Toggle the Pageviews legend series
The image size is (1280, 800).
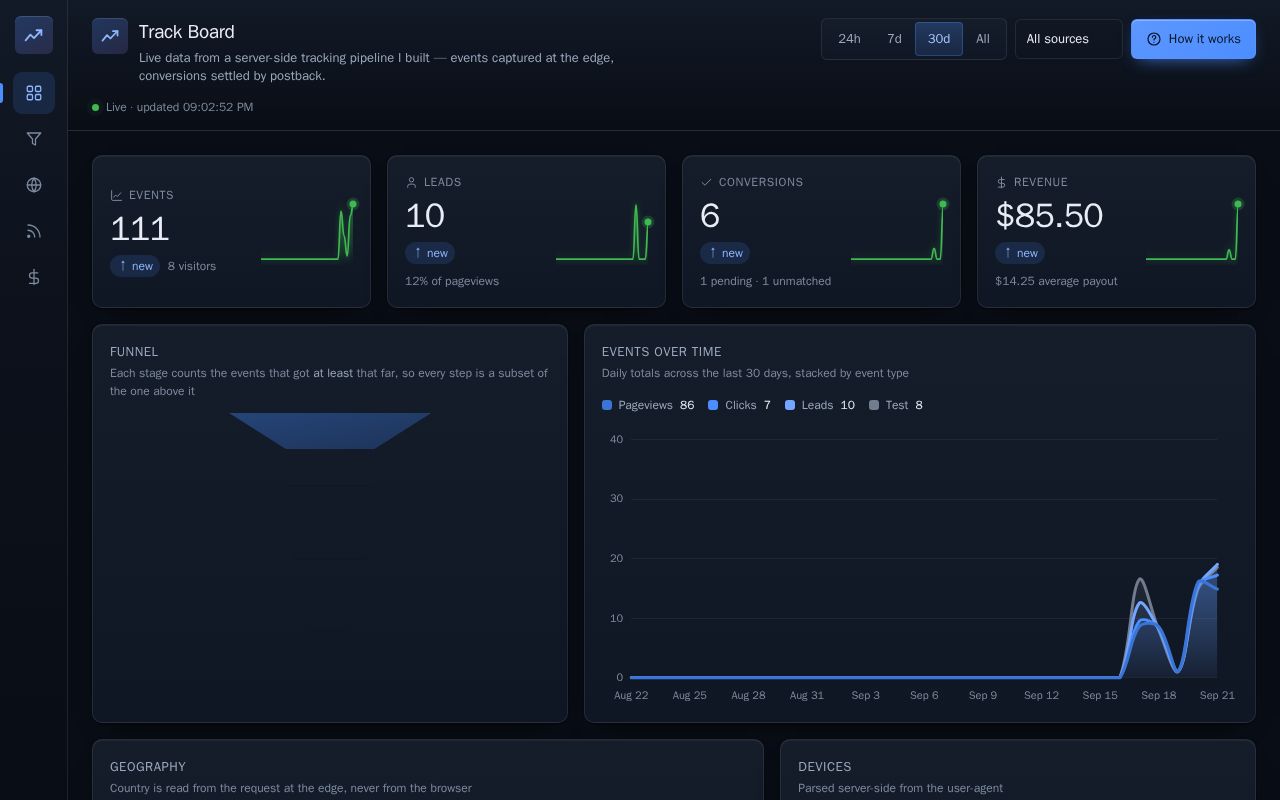pos(648,405)
